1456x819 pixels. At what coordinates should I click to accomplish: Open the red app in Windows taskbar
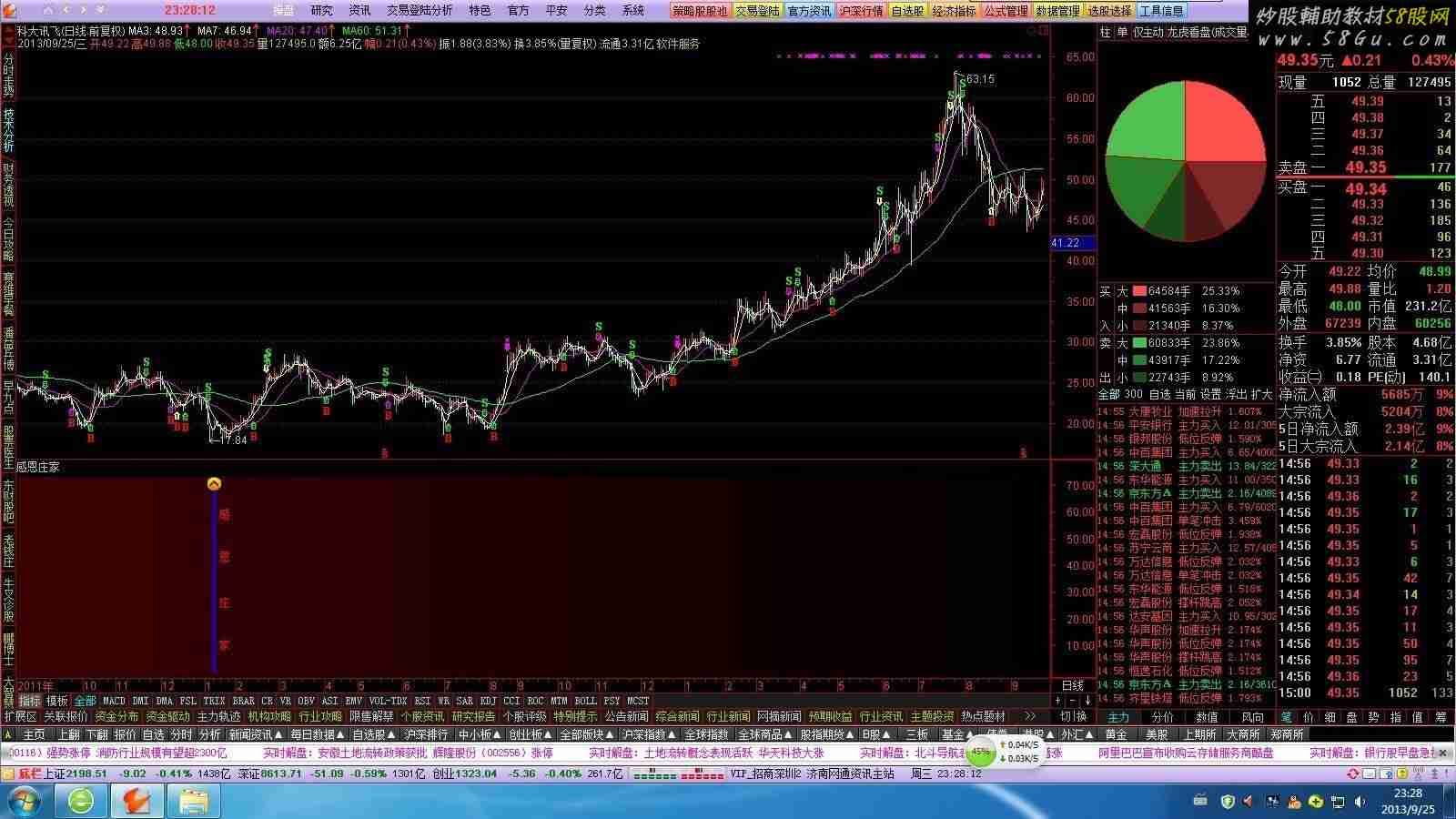(136, 801)
